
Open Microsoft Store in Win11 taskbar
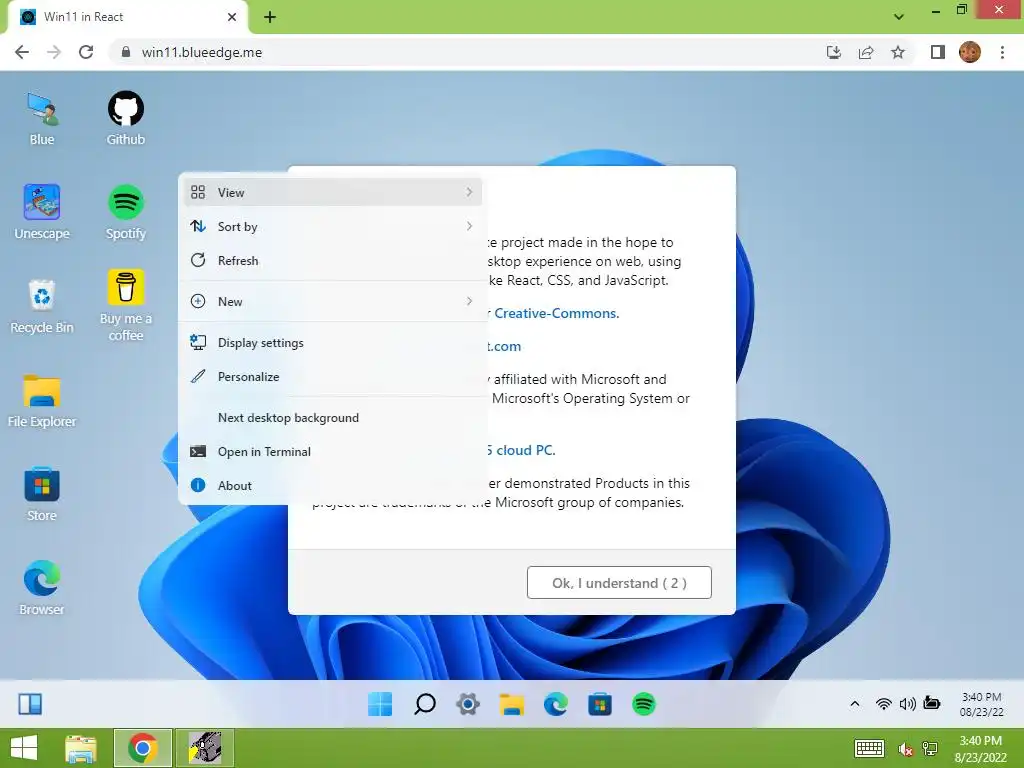600,704
